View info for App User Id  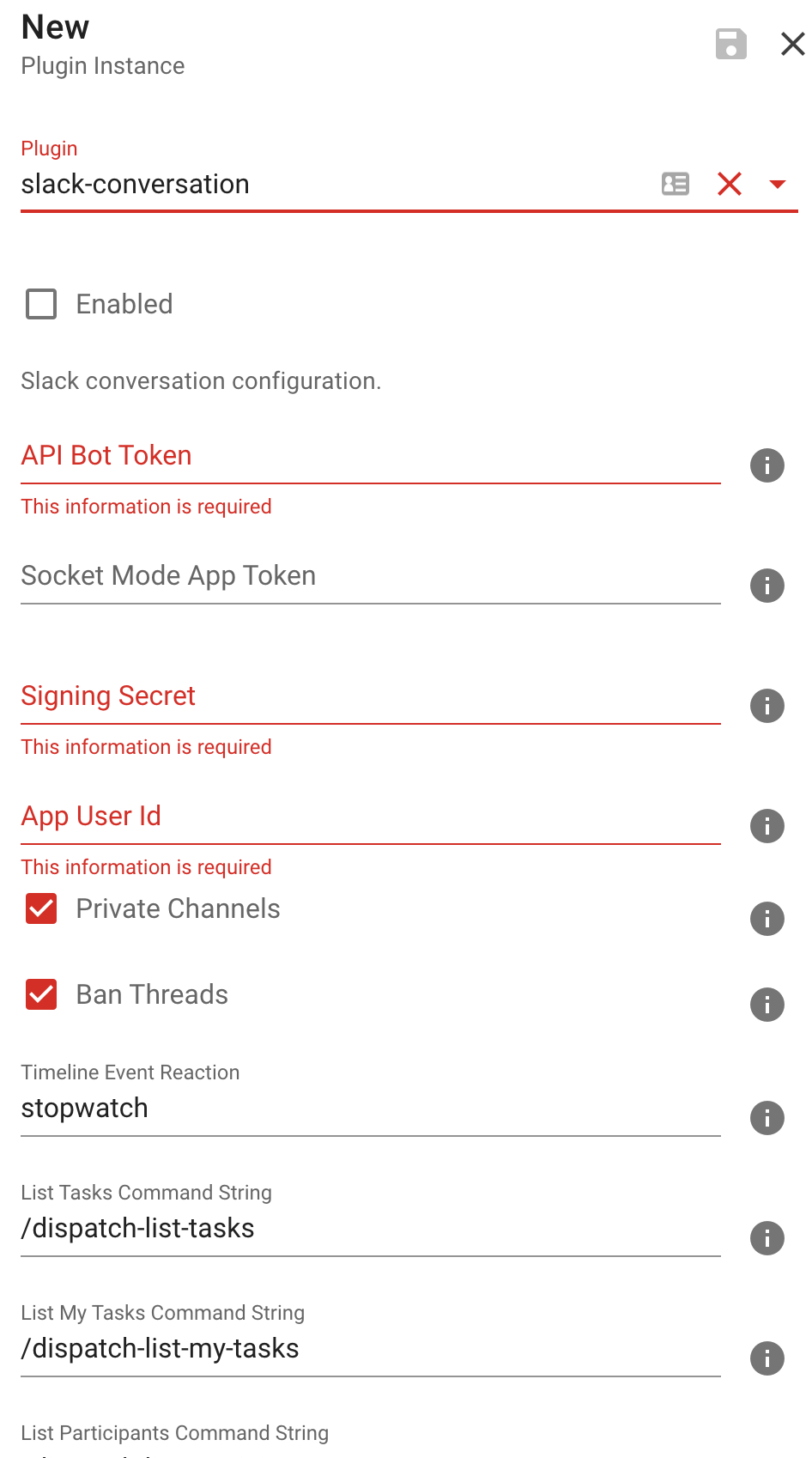(767, 826)
